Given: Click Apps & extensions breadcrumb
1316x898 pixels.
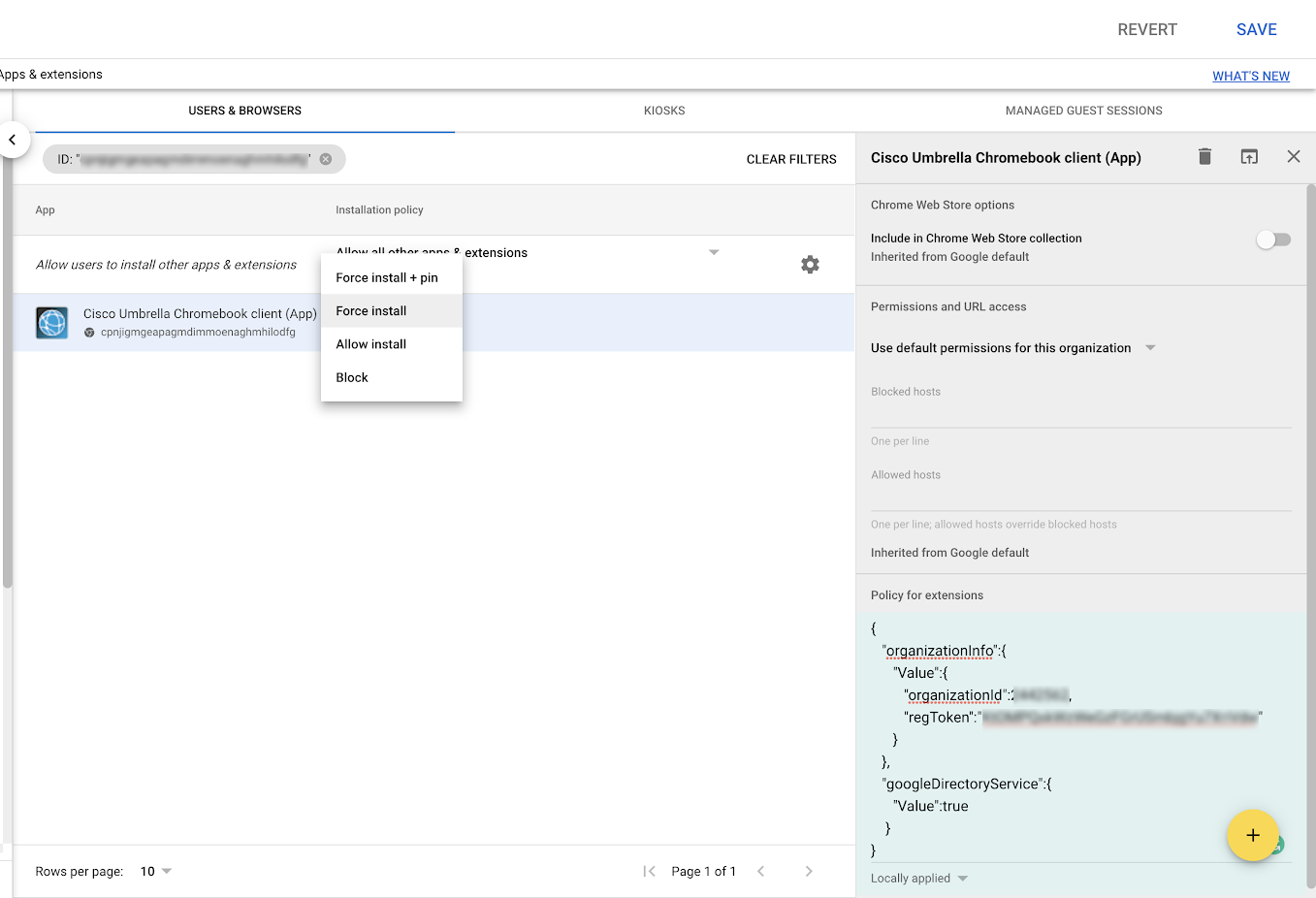Looking at the screenshot, I should pyautogui.click(x=51, y=74).
